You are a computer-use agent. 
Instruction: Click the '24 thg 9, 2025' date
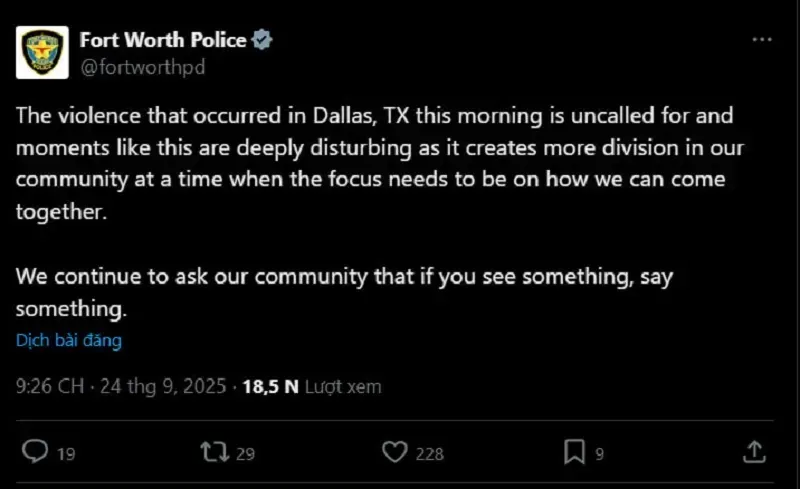tap(163, 386)
